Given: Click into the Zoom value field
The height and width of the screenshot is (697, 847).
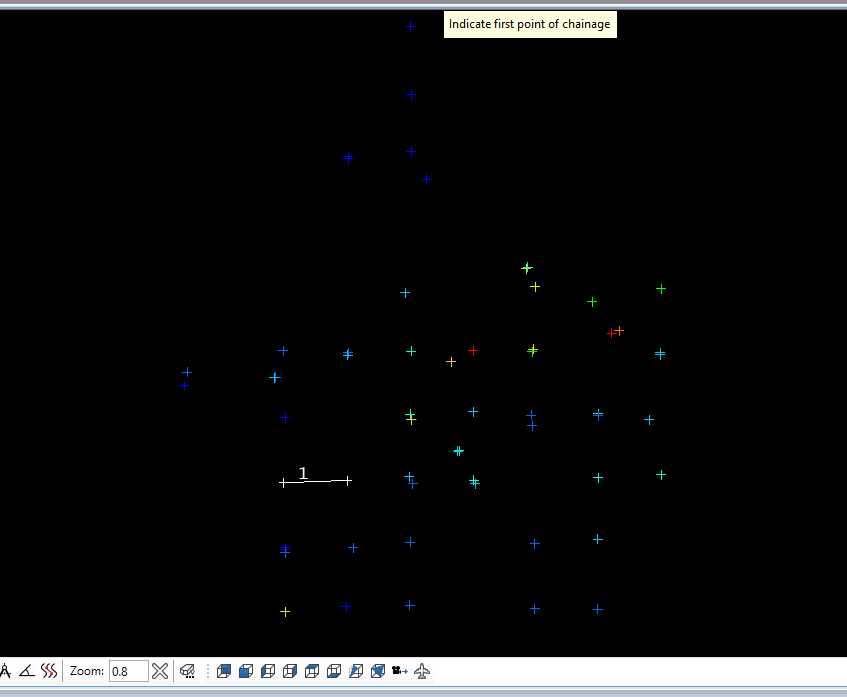Looking at the screenshot, I should click(129, 671).
